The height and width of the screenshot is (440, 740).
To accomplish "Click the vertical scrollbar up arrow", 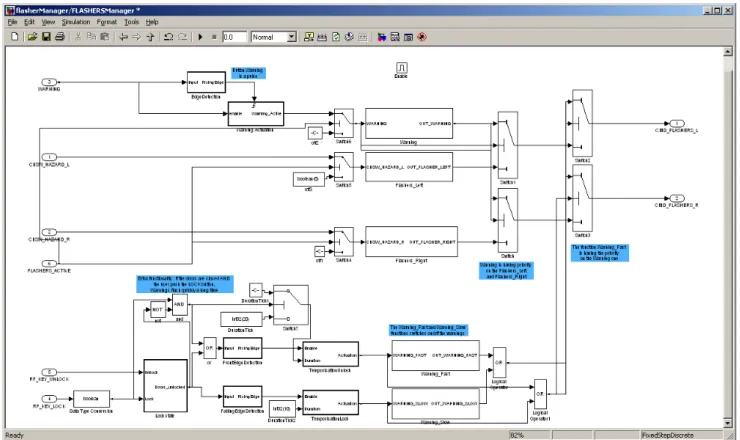I will pos(728,51).
